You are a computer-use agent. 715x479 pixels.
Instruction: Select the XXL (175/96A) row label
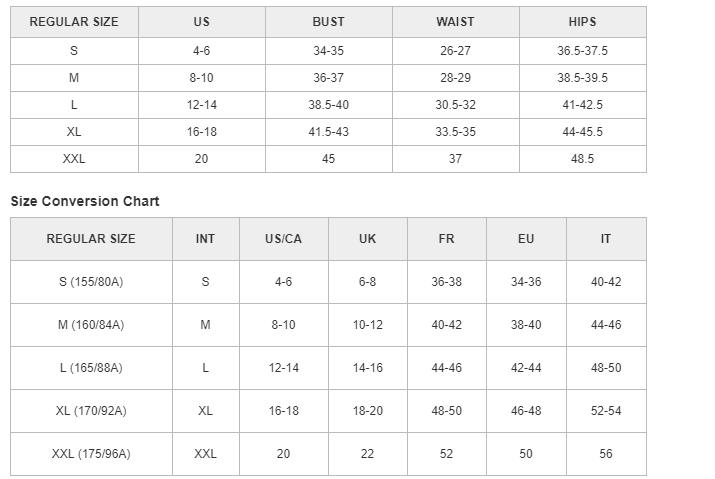pyautogui.click(x=91, y=454)
